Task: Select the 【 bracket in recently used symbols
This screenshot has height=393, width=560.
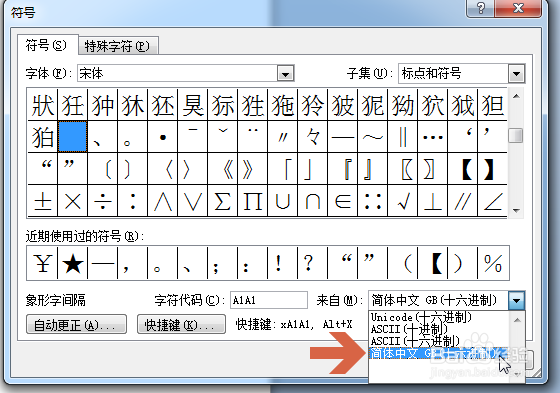Action: tap(432, 263)
